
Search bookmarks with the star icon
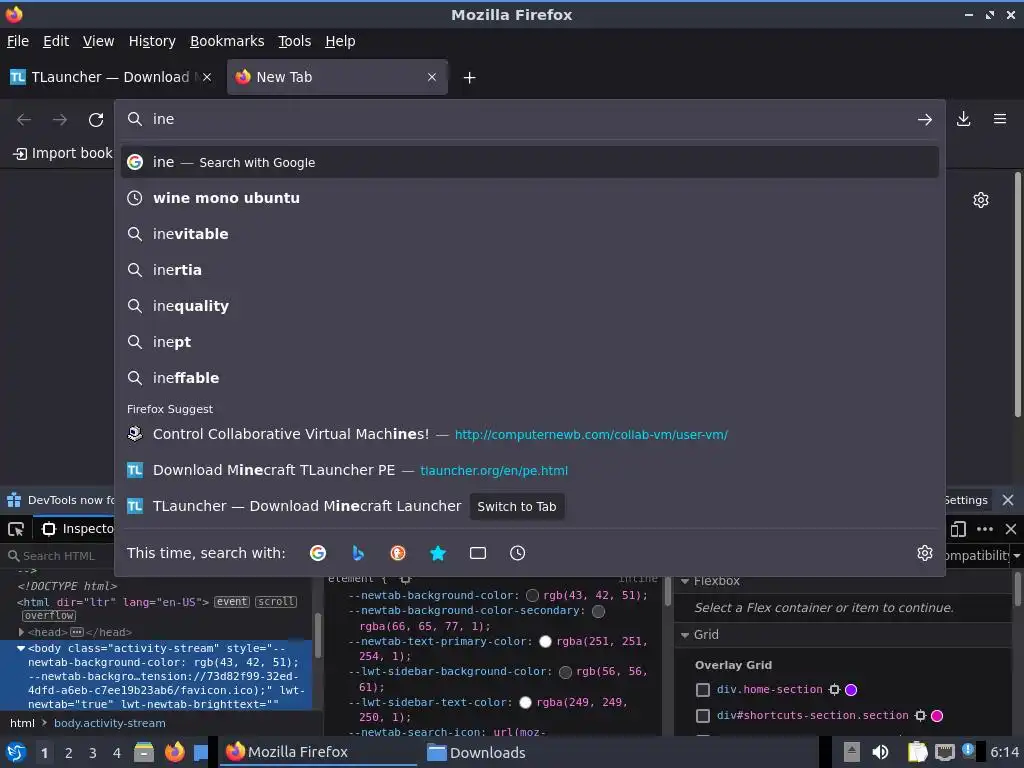(438, 553)
